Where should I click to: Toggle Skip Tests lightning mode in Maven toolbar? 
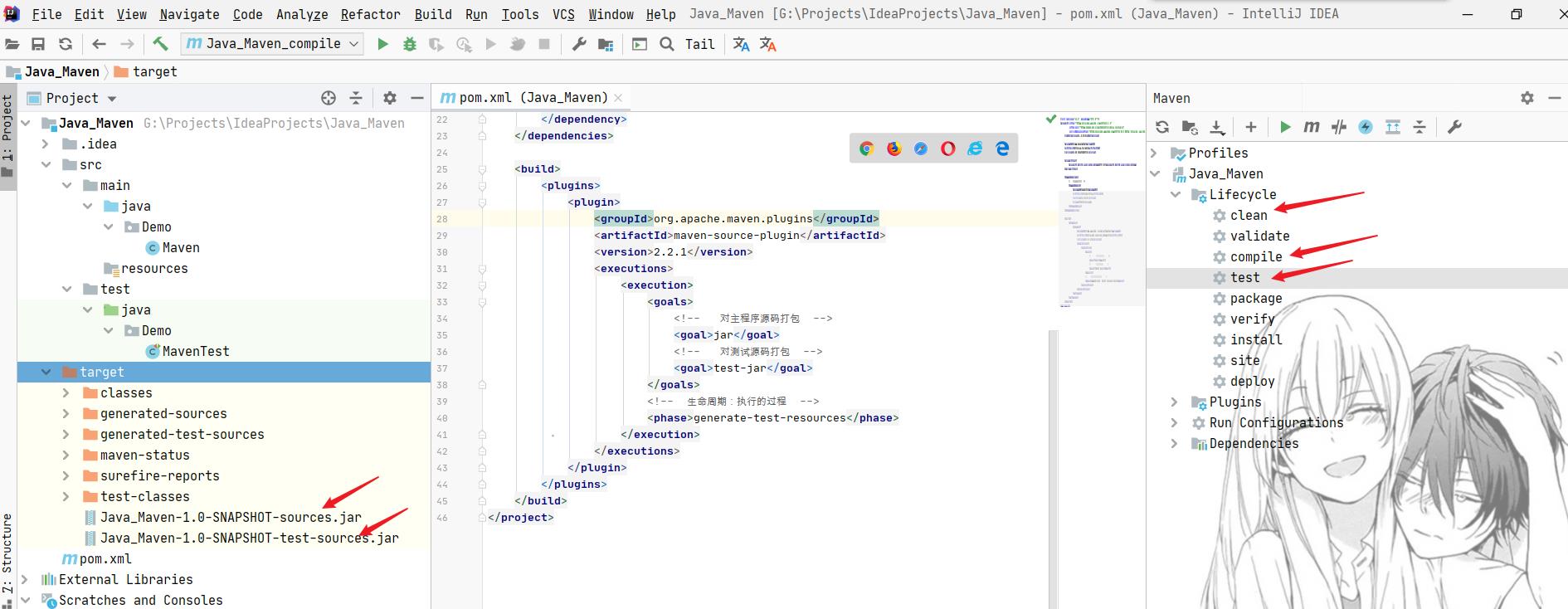1366,127
